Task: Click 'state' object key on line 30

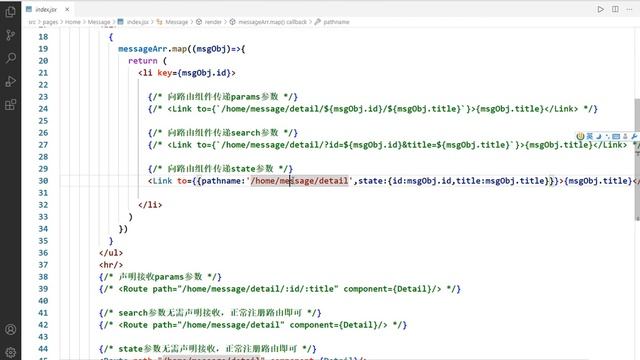Action: tap(371, 181)
